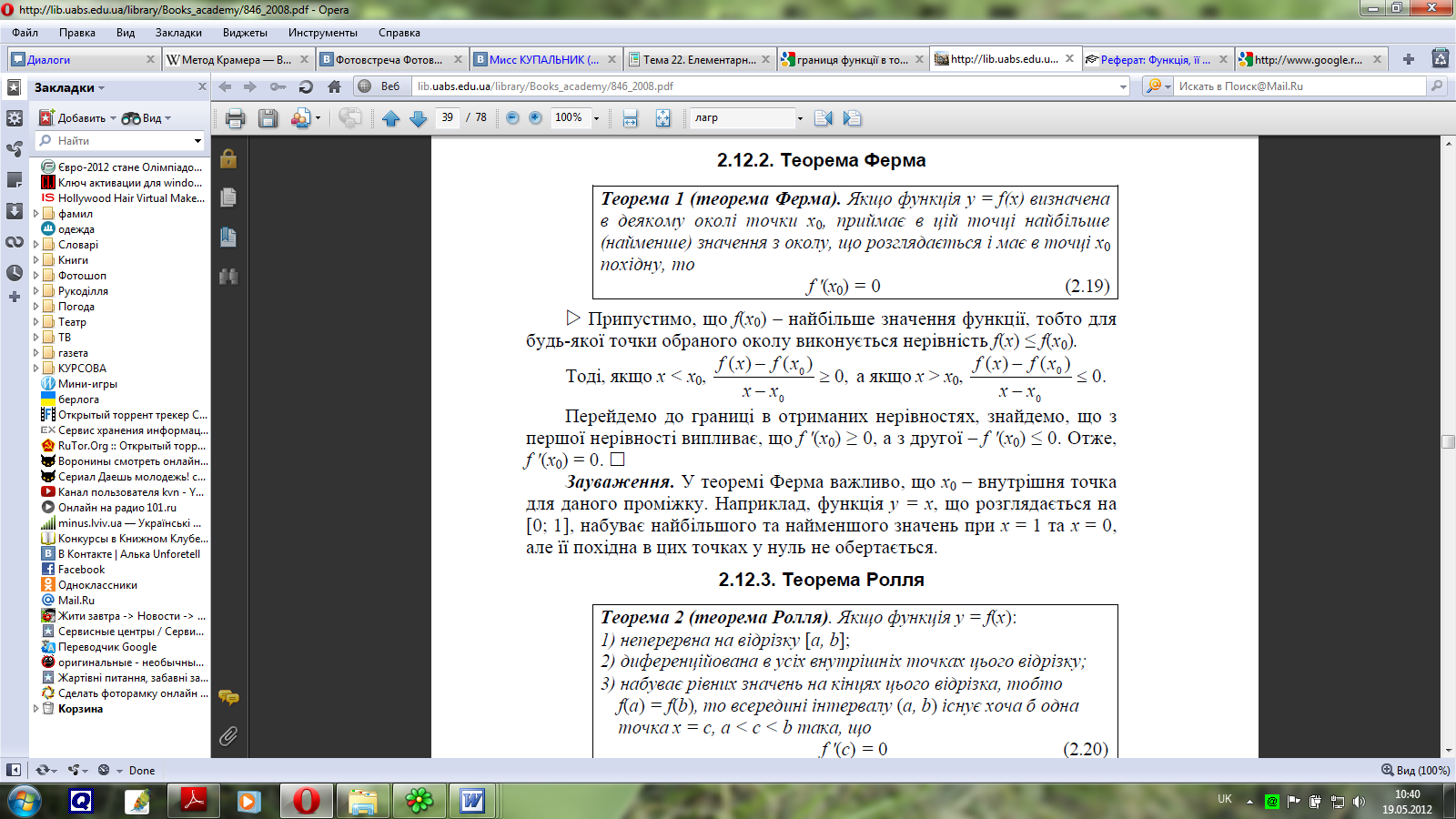The image size is (1456, 819).
Task: Go to next PDF page arrow
Action: [419, 118]
